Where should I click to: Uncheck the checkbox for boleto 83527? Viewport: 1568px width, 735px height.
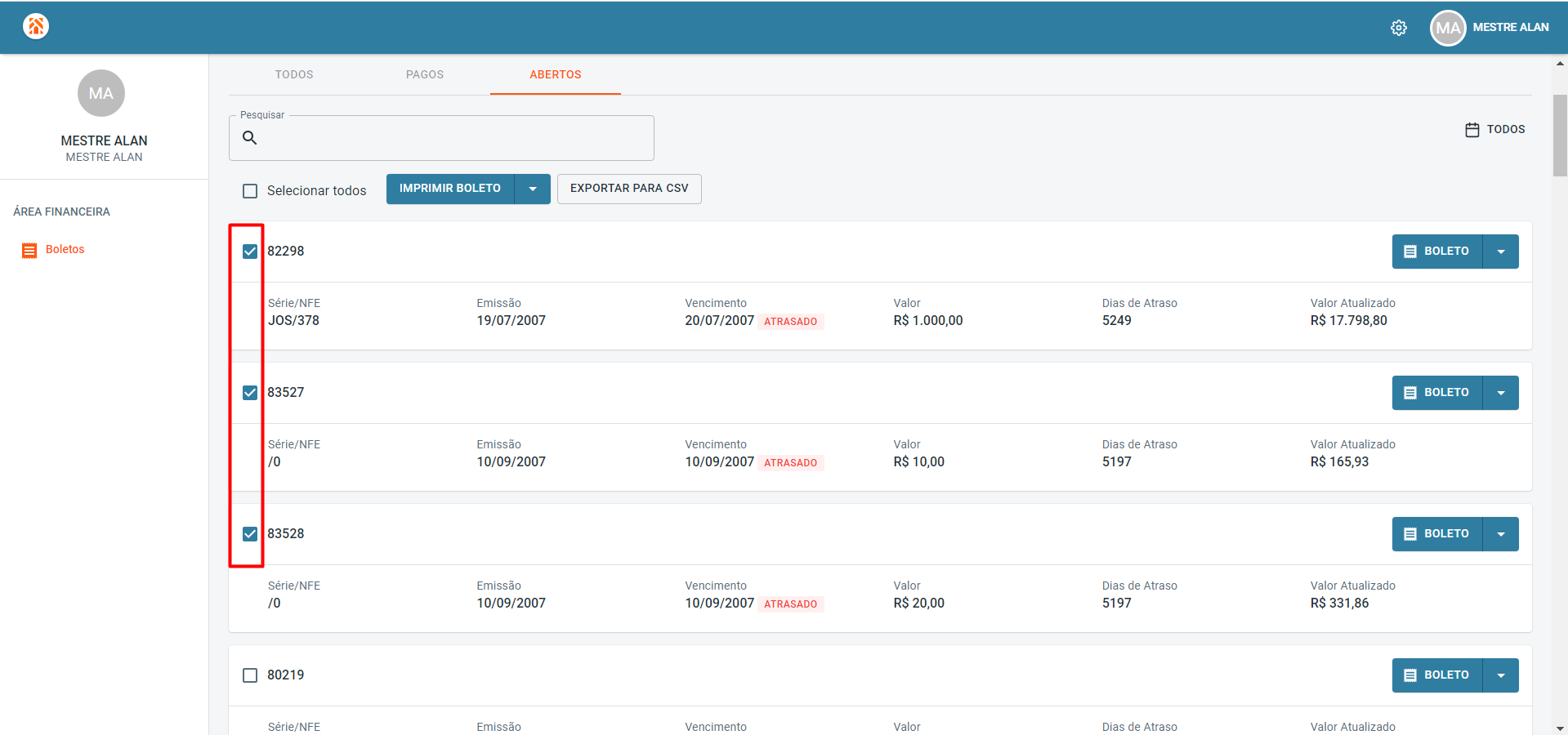[250, 393]
